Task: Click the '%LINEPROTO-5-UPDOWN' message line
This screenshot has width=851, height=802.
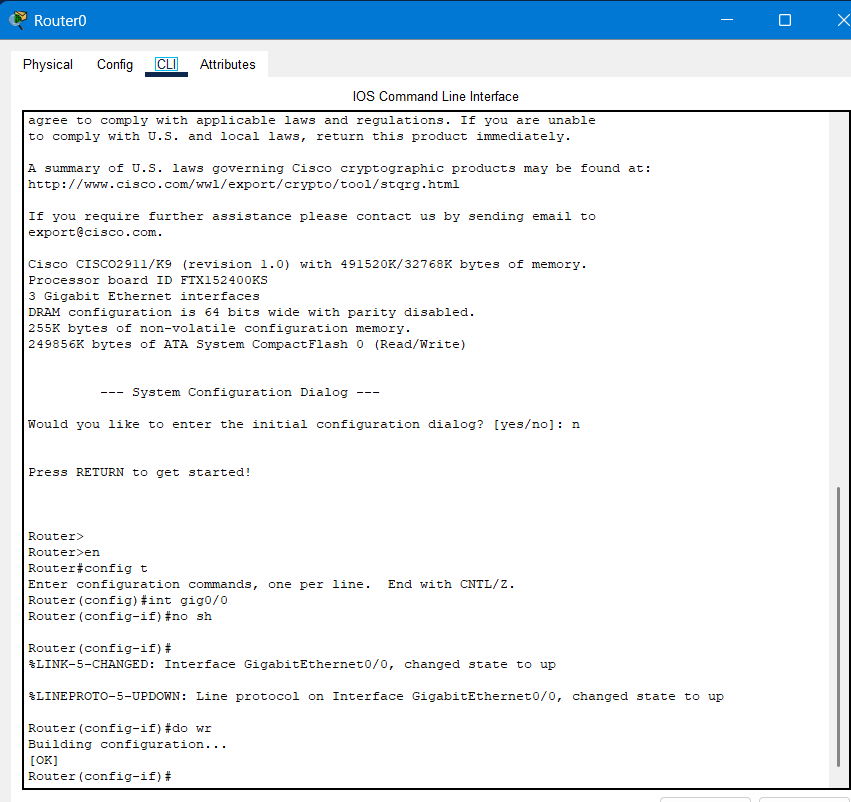Action: 376,696
